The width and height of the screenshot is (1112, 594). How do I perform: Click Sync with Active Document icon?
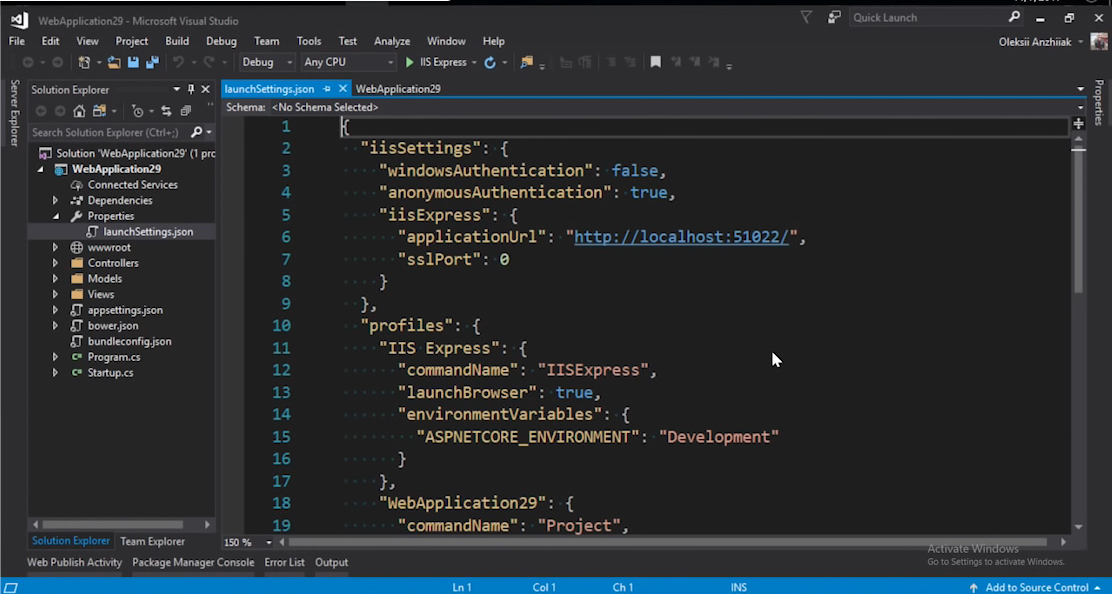click(166, 111)
